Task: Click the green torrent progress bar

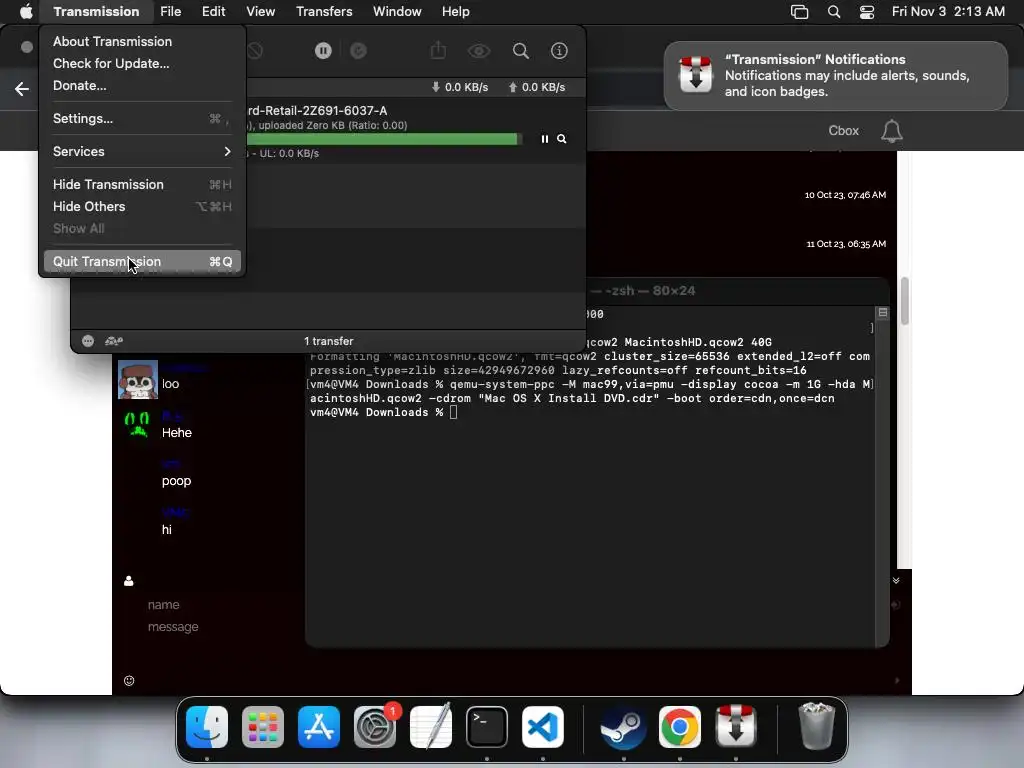Action: pyautogui.click(x=384, y=139)
